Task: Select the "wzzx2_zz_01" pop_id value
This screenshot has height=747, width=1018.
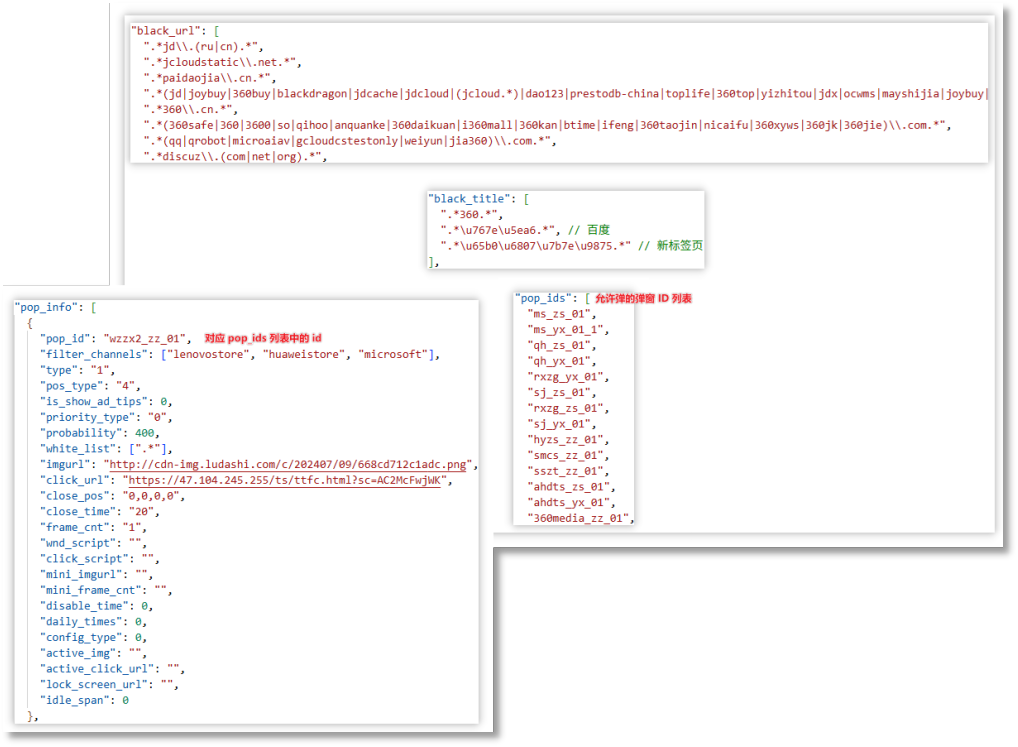Action: point(146,339)
